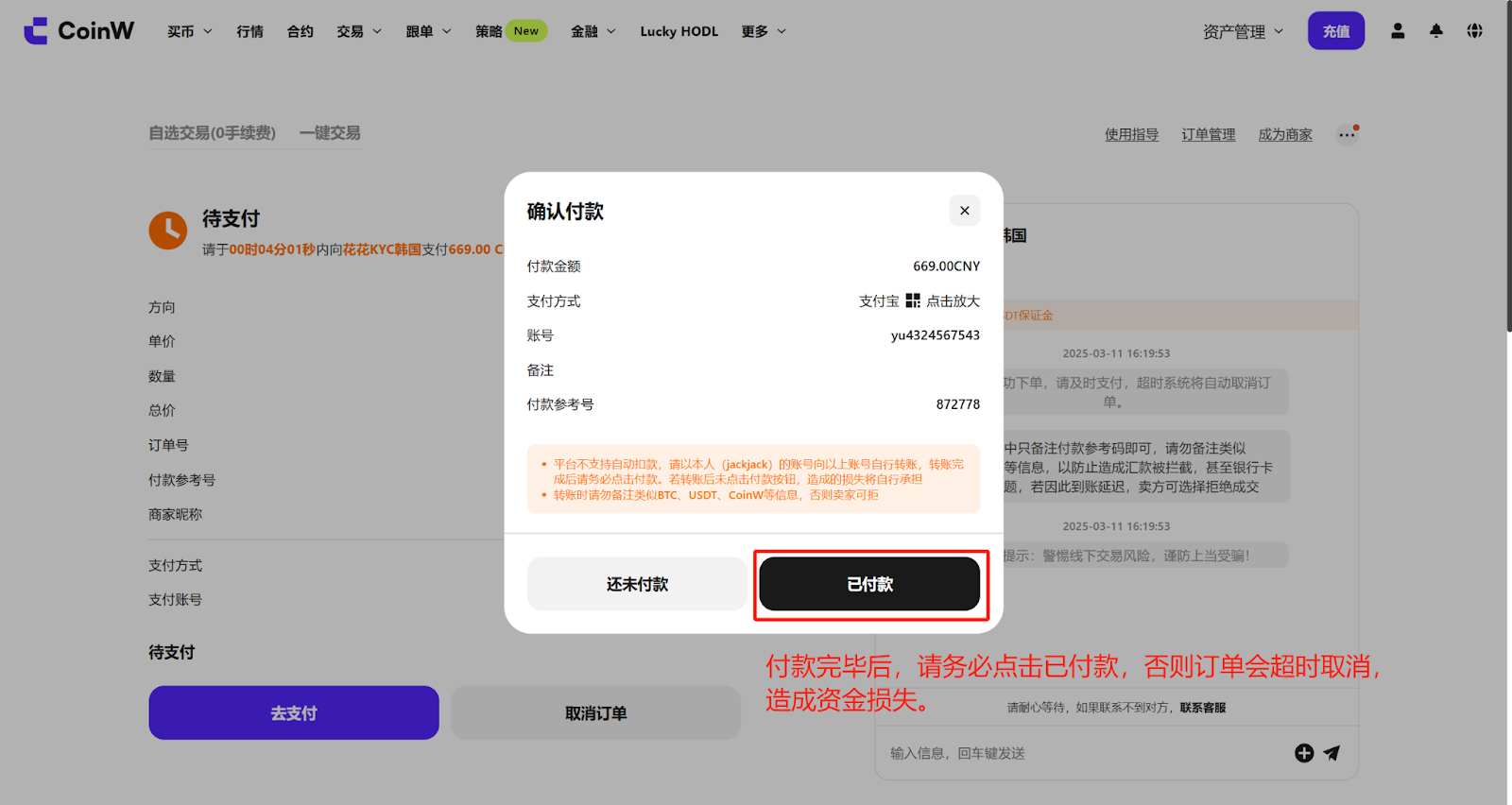Open the 行情 menu item

250,31
